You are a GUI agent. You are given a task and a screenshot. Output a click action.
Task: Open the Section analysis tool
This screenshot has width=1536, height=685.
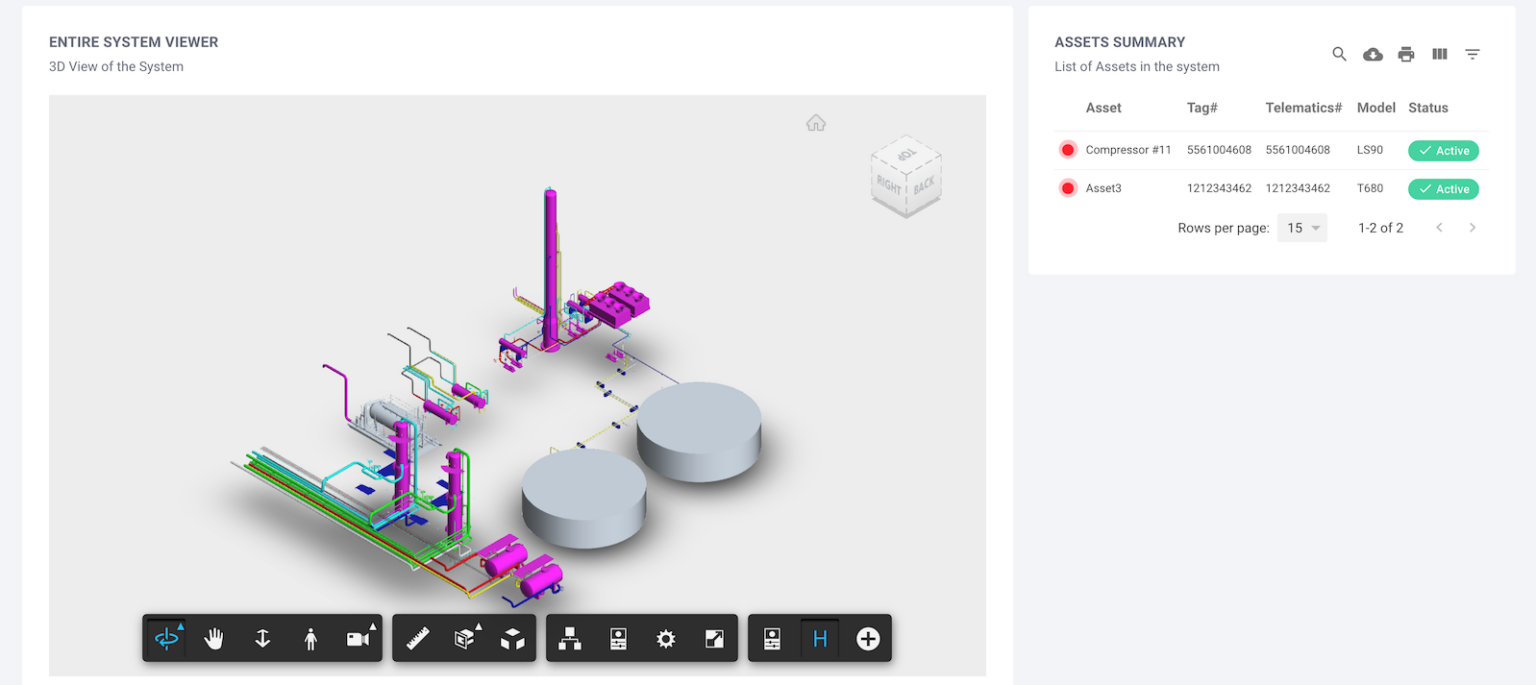point(465,638)
